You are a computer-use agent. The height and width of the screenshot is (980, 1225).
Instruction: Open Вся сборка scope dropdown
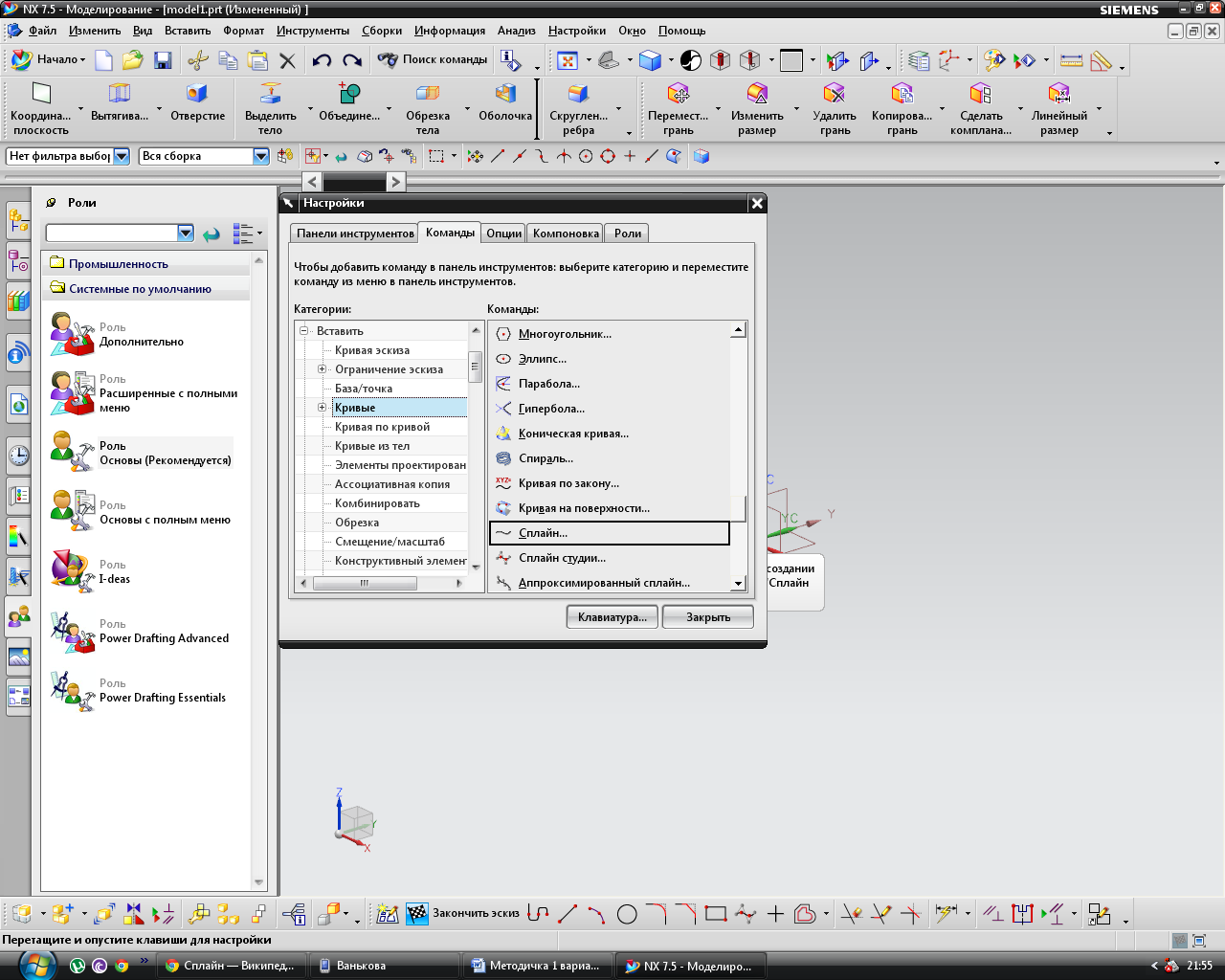(x=261, y=156)
